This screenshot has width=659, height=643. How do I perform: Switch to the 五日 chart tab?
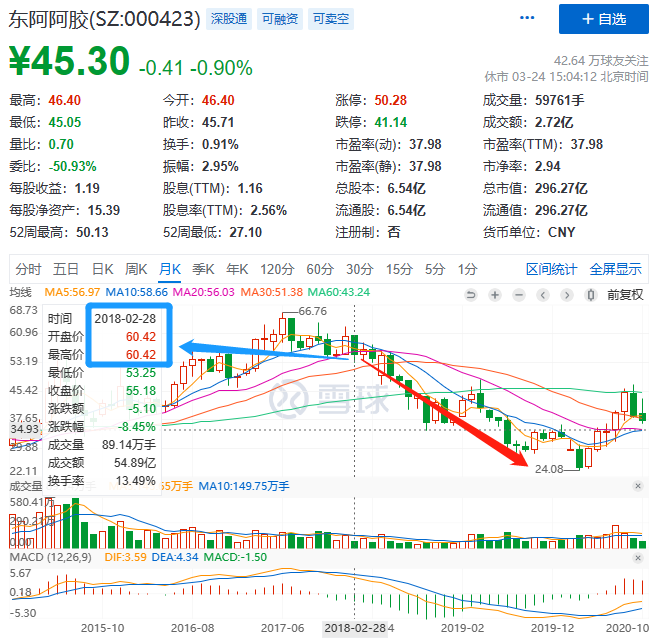[x=66, y=269]
